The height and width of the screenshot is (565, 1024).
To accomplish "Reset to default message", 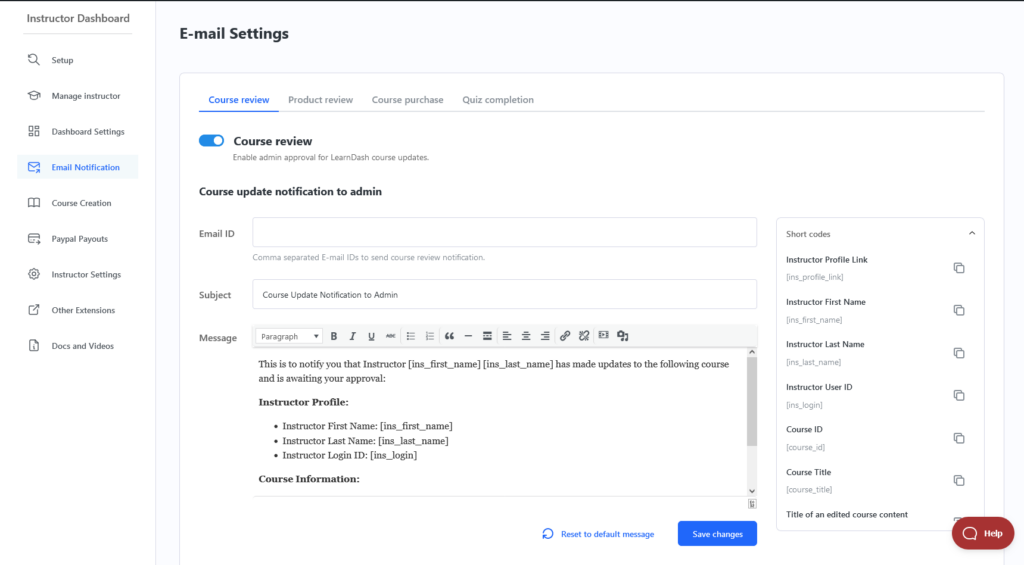I will pos(598,534).
